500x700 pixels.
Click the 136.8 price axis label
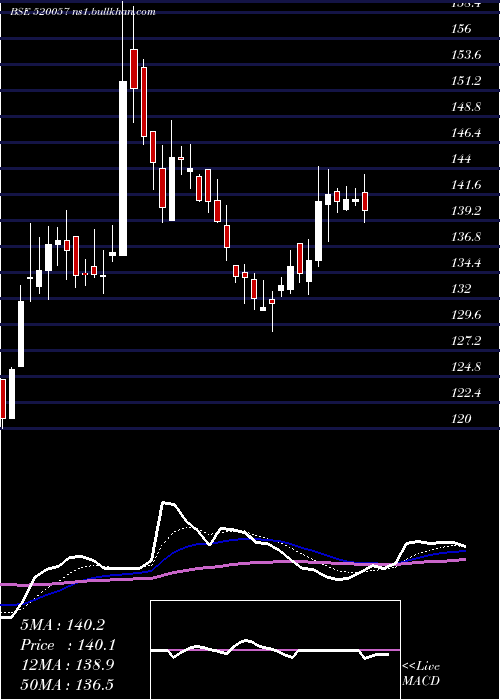click(466, 237)
